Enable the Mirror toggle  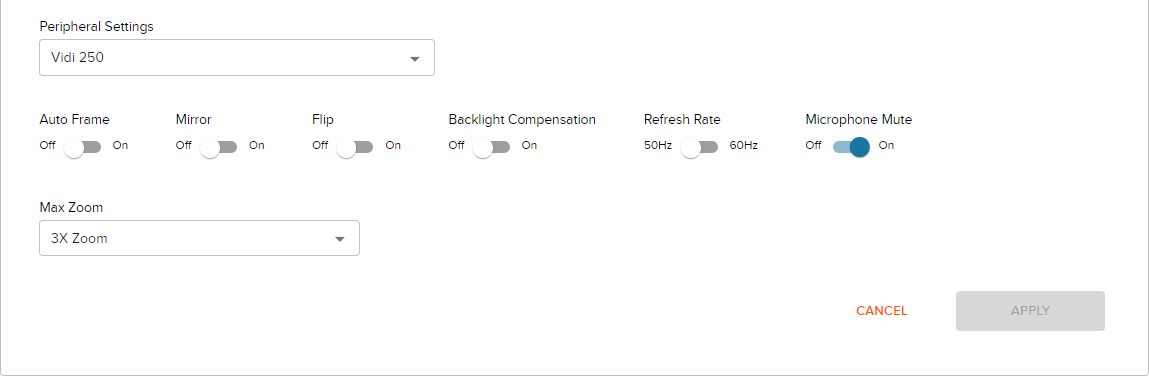[x=219, y=147]
